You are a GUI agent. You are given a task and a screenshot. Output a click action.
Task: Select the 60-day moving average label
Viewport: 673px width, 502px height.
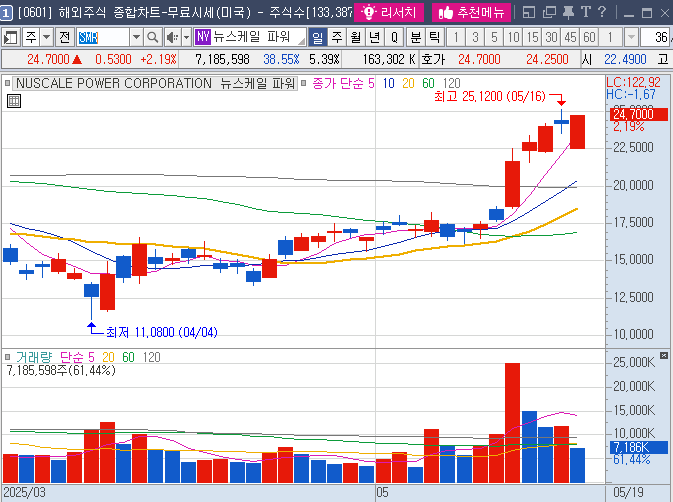click(x=428, y=83)
